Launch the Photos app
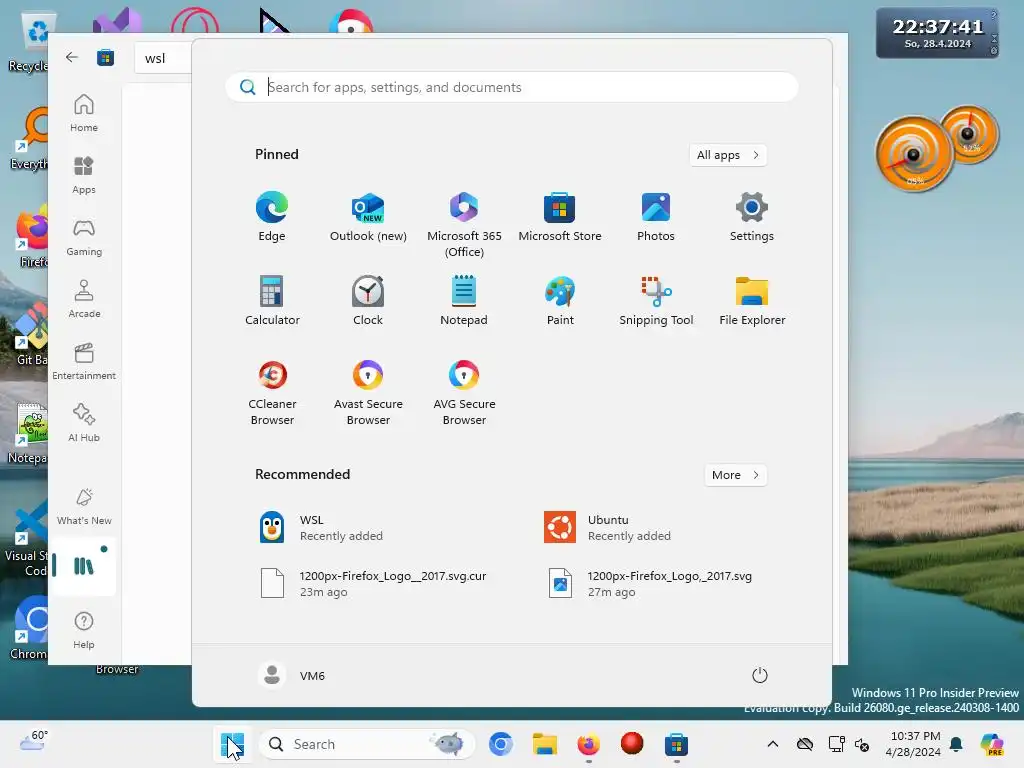 pos(656,217)
